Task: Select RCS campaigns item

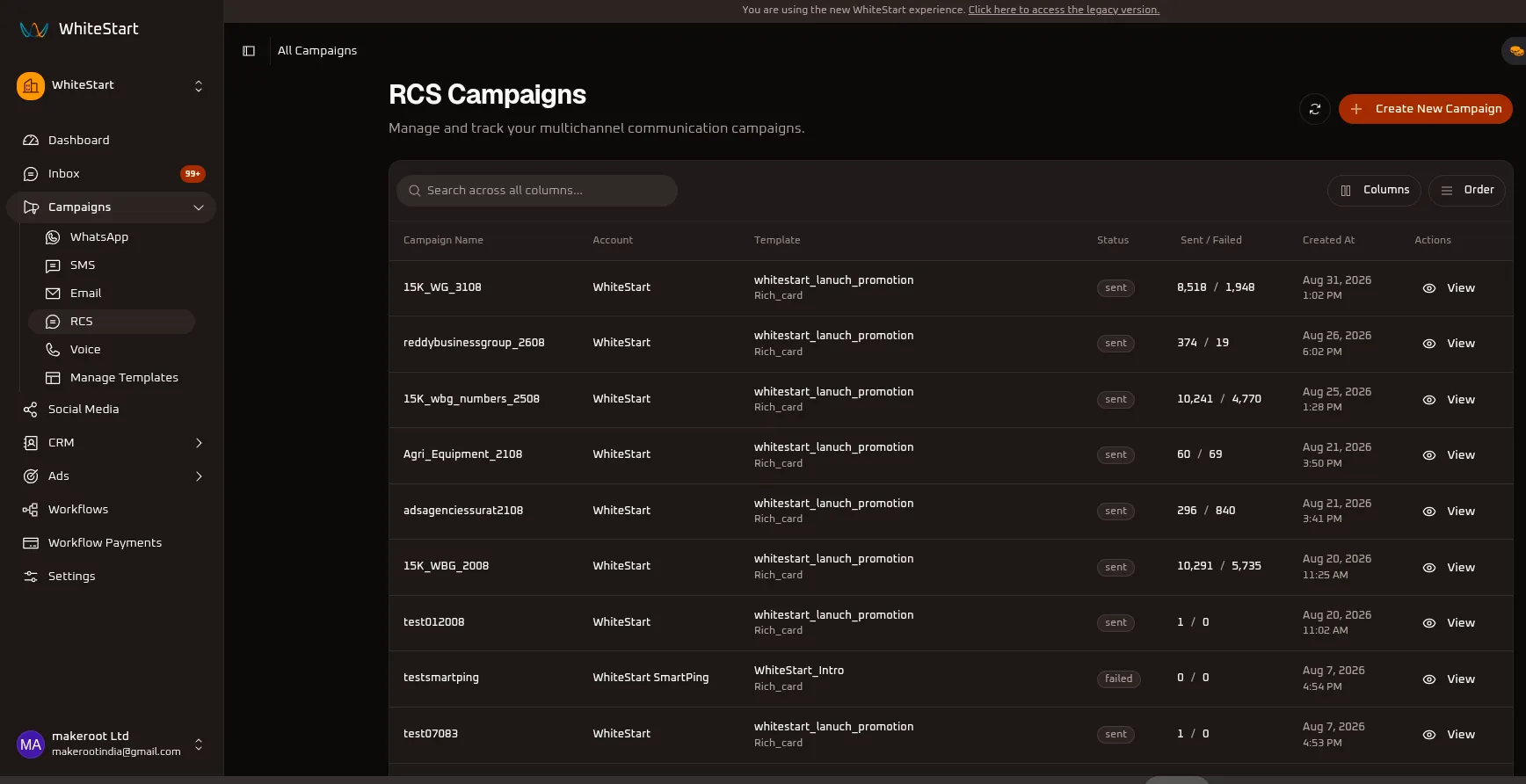Action: (112, 322)
